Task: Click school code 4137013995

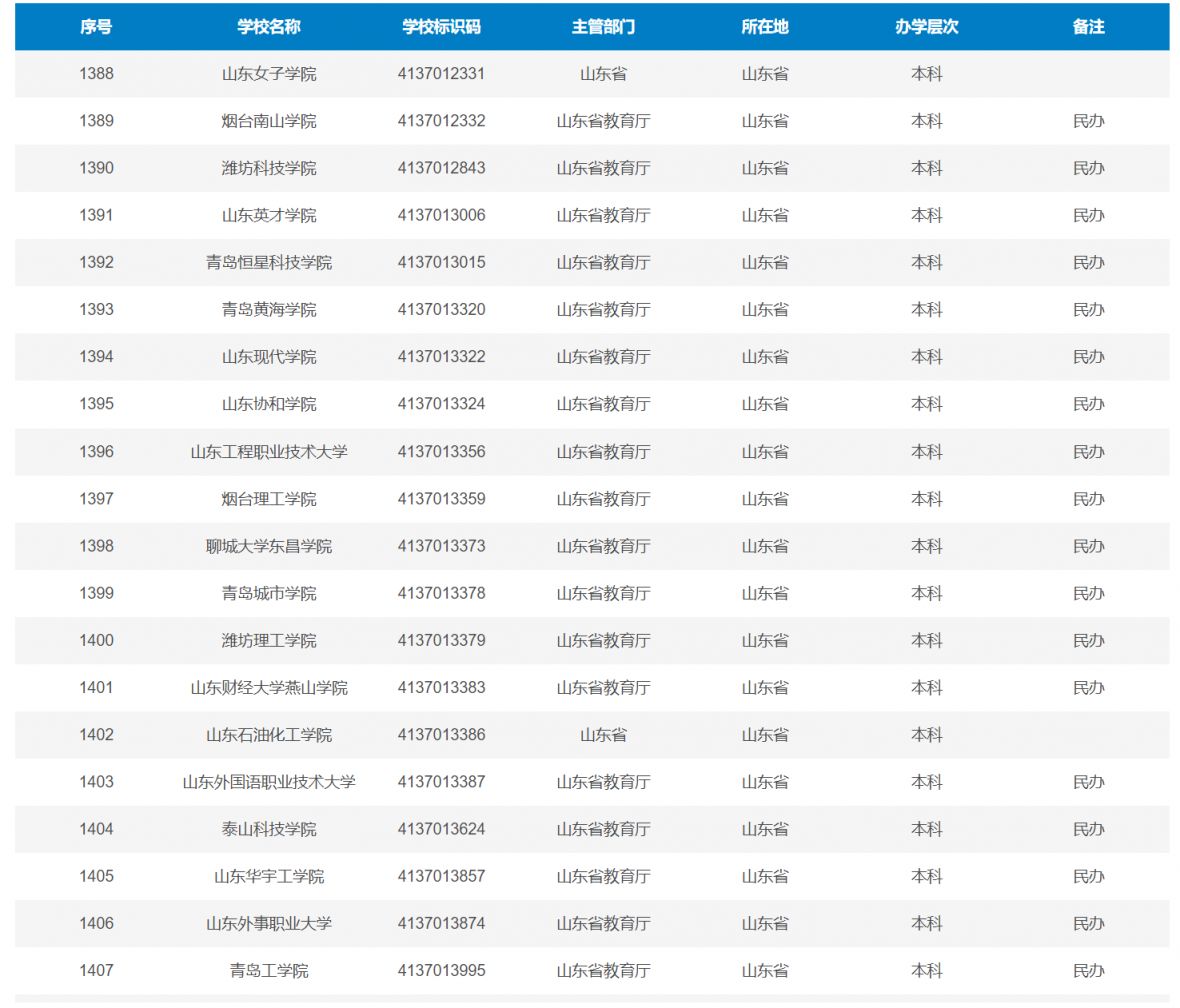Action: 442,971
